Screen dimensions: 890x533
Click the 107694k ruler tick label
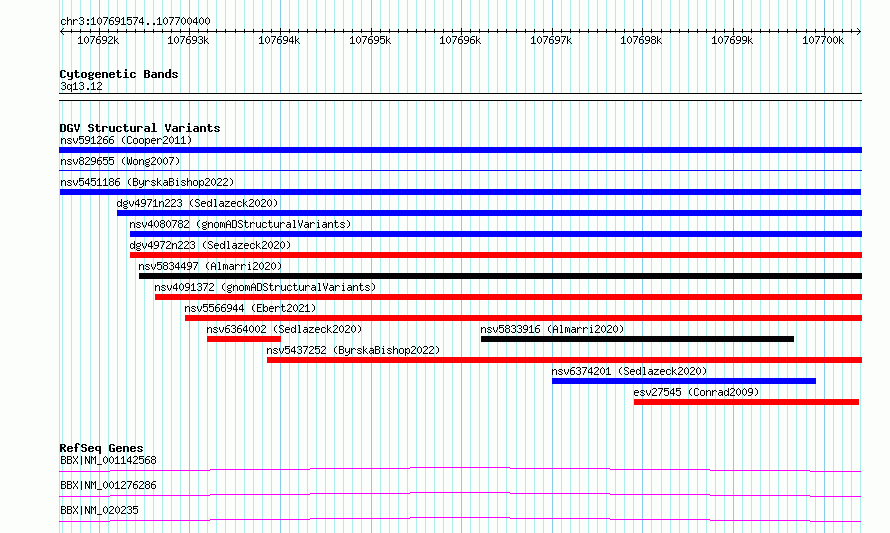point(279,40)
